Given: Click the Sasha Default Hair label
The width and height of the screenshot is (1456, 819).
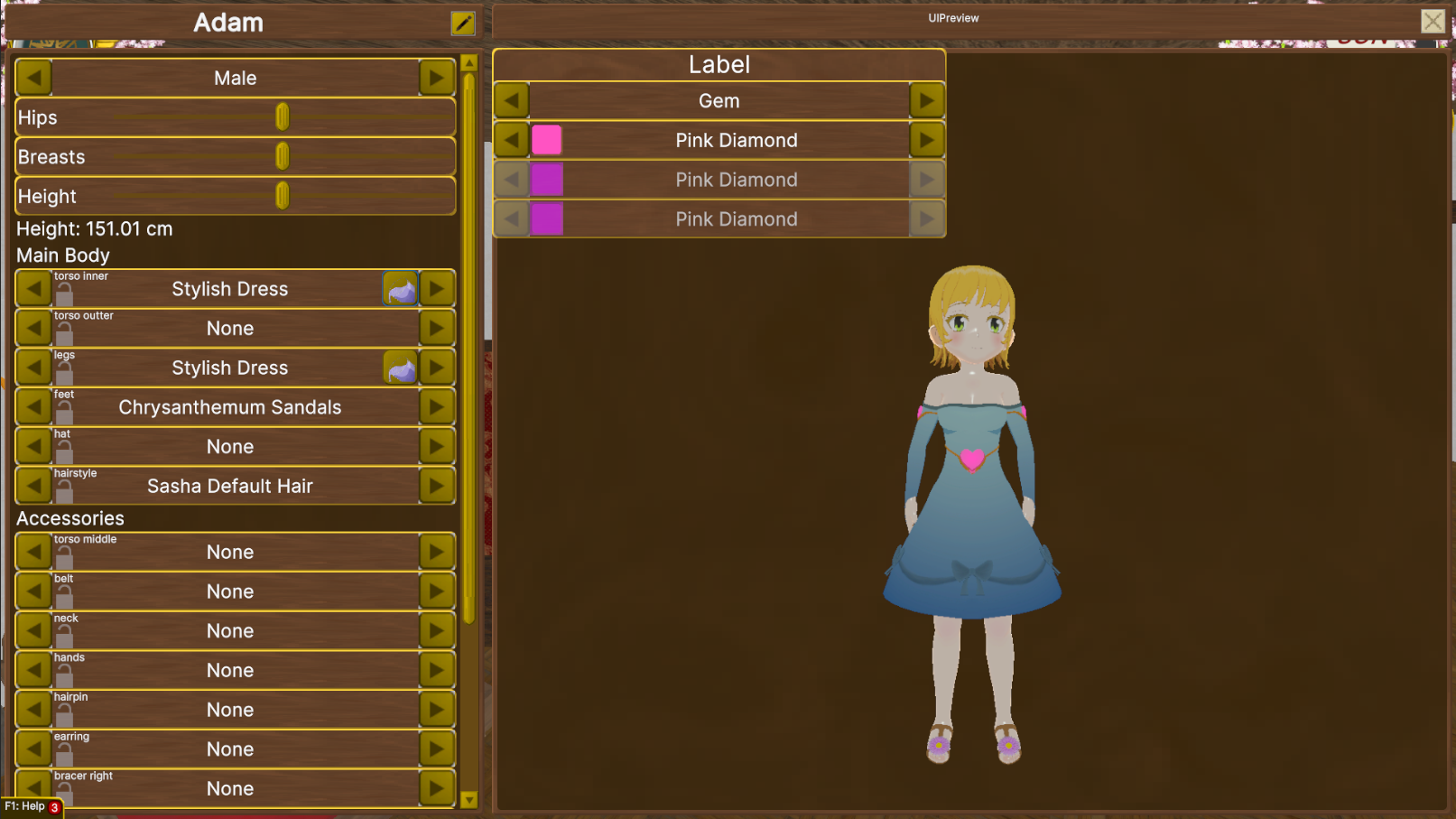Looking at the screenshot, I should [230, 486].
